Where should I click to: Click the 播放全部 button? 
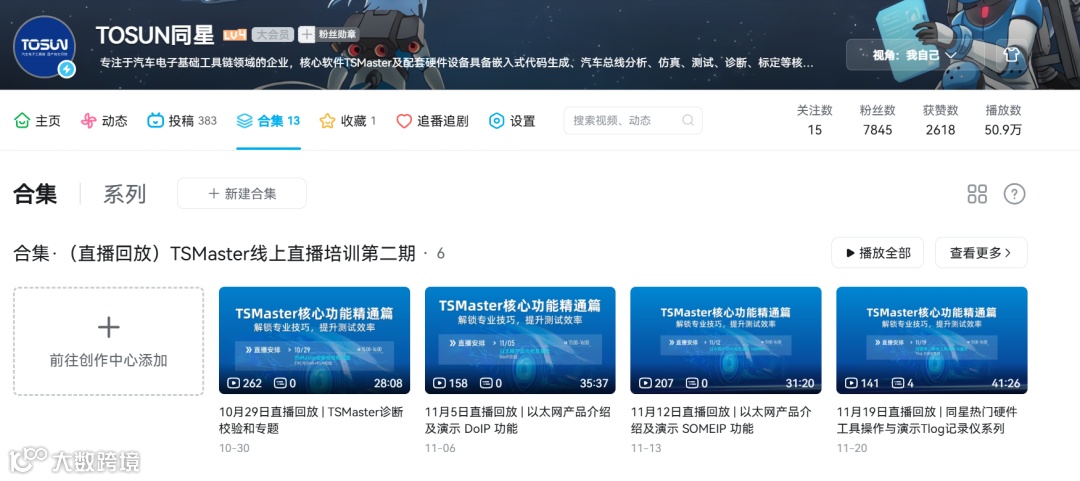[x=878, y=253]
